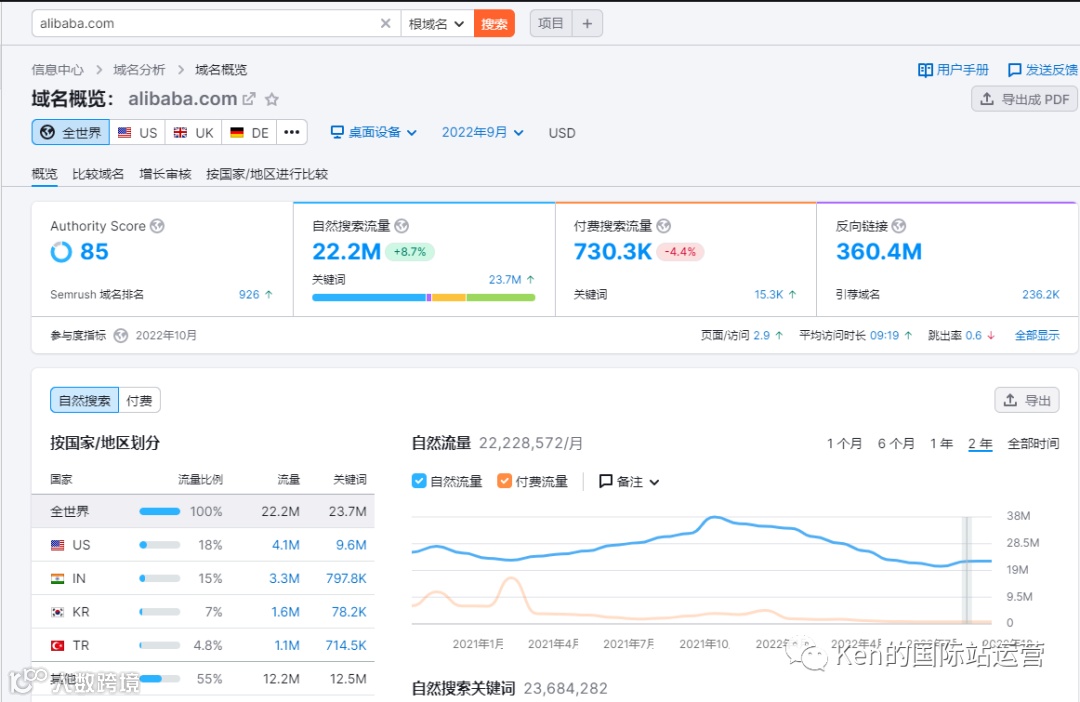Open 桌面设备 device dropdown

[x=373, y=132]
